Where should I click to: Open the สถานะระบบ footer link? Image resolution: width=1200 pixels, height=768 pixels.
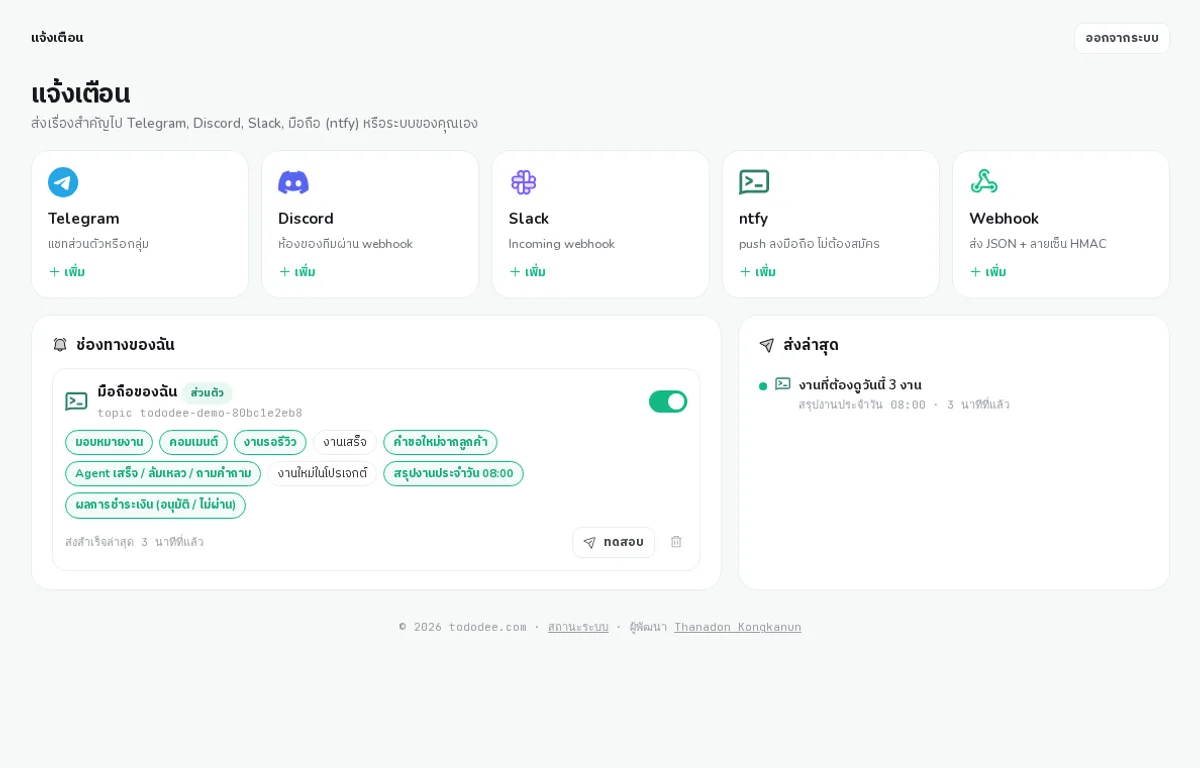click(578, 627)
